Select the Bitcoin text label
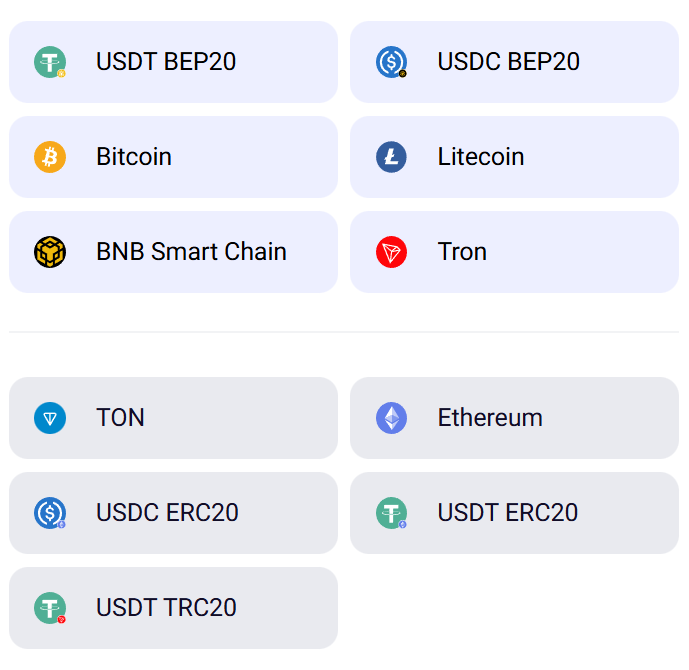Screen dimensions: 689x670 pyautogui.click(x=134, y=157)
